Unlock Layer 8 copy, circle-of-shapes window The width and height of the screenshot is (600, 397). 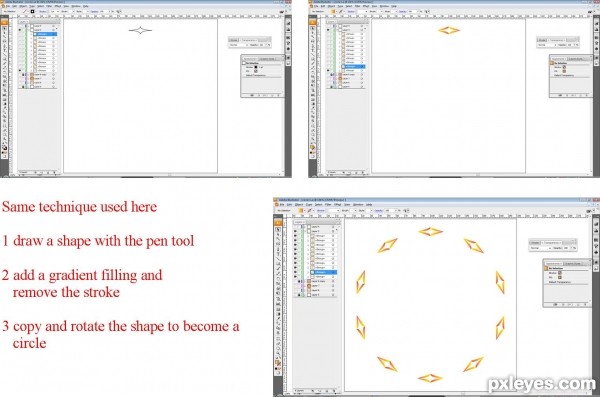click(x=299, y=281)
